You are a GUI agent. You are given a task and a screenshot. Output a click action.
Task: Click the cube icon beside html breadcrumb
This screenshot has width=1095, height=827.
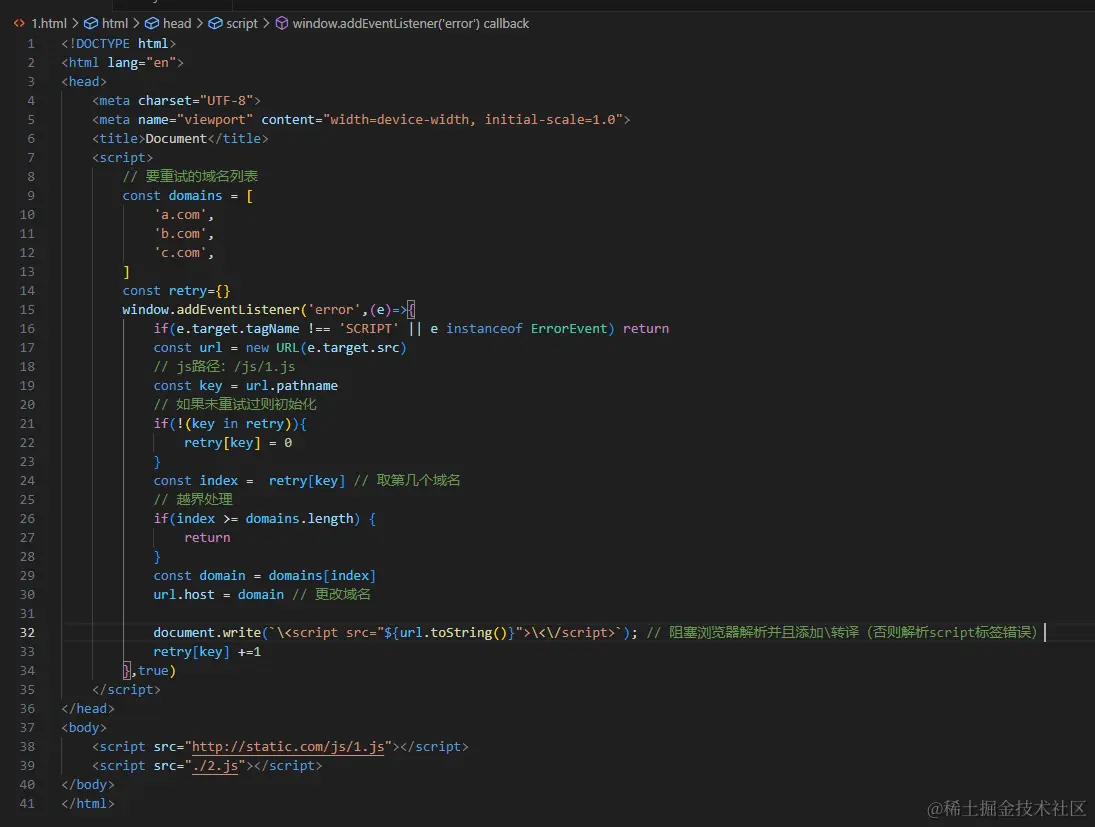pyautogui.click(x=91, y=24)
